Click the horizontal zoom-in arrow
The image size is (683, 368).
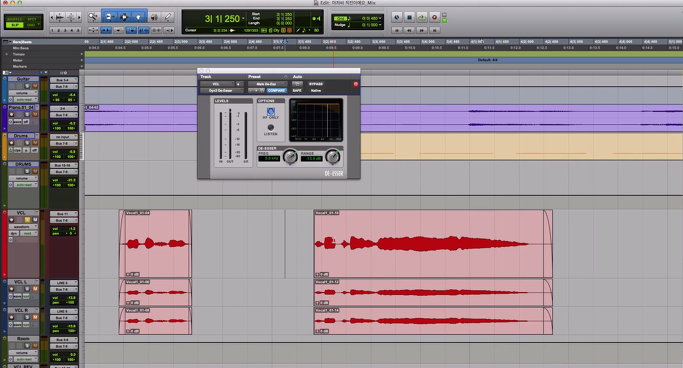point(78,17)
